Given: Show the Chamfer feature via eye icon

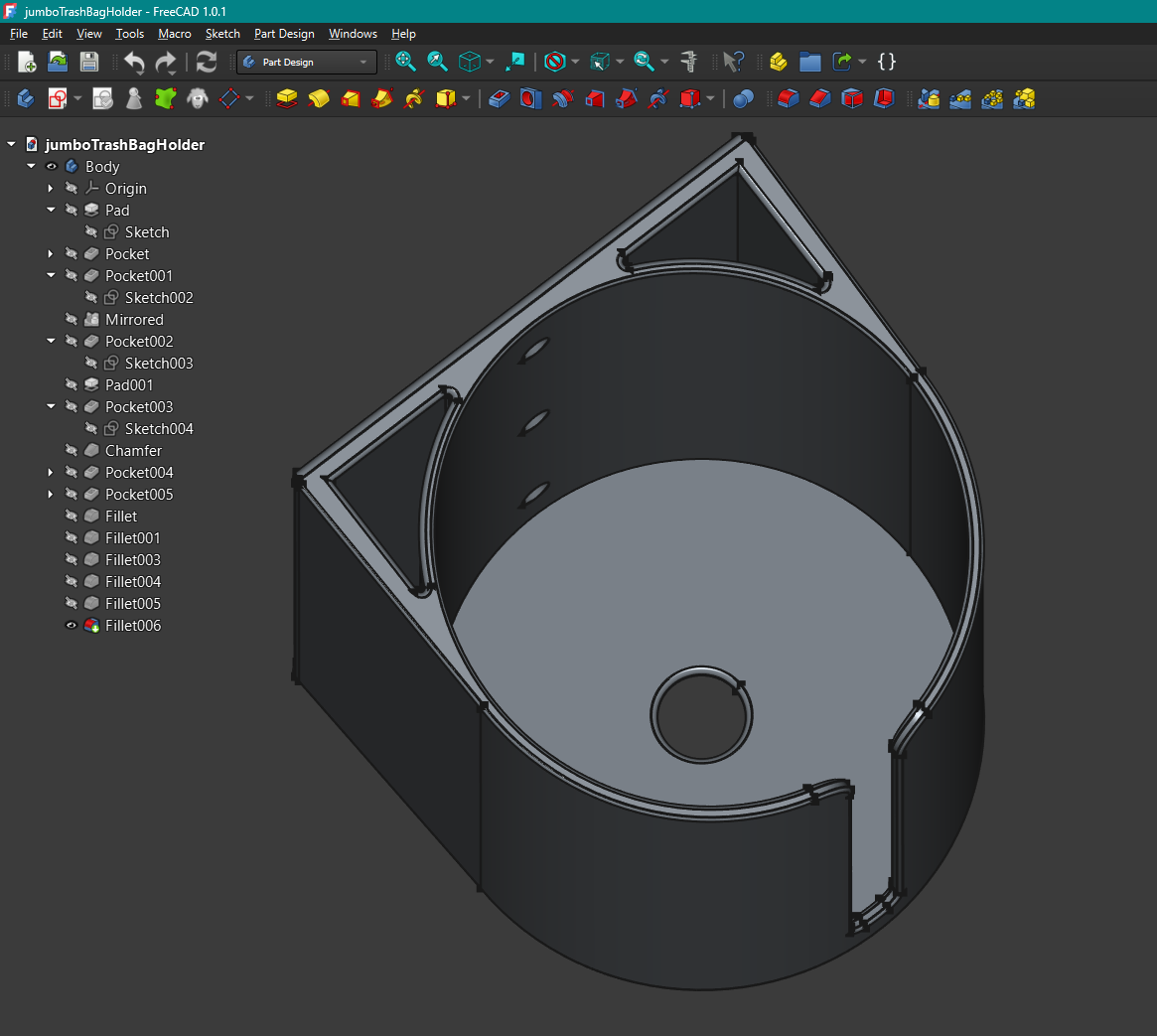Looking at the screenshot, I should pos(71,451).
